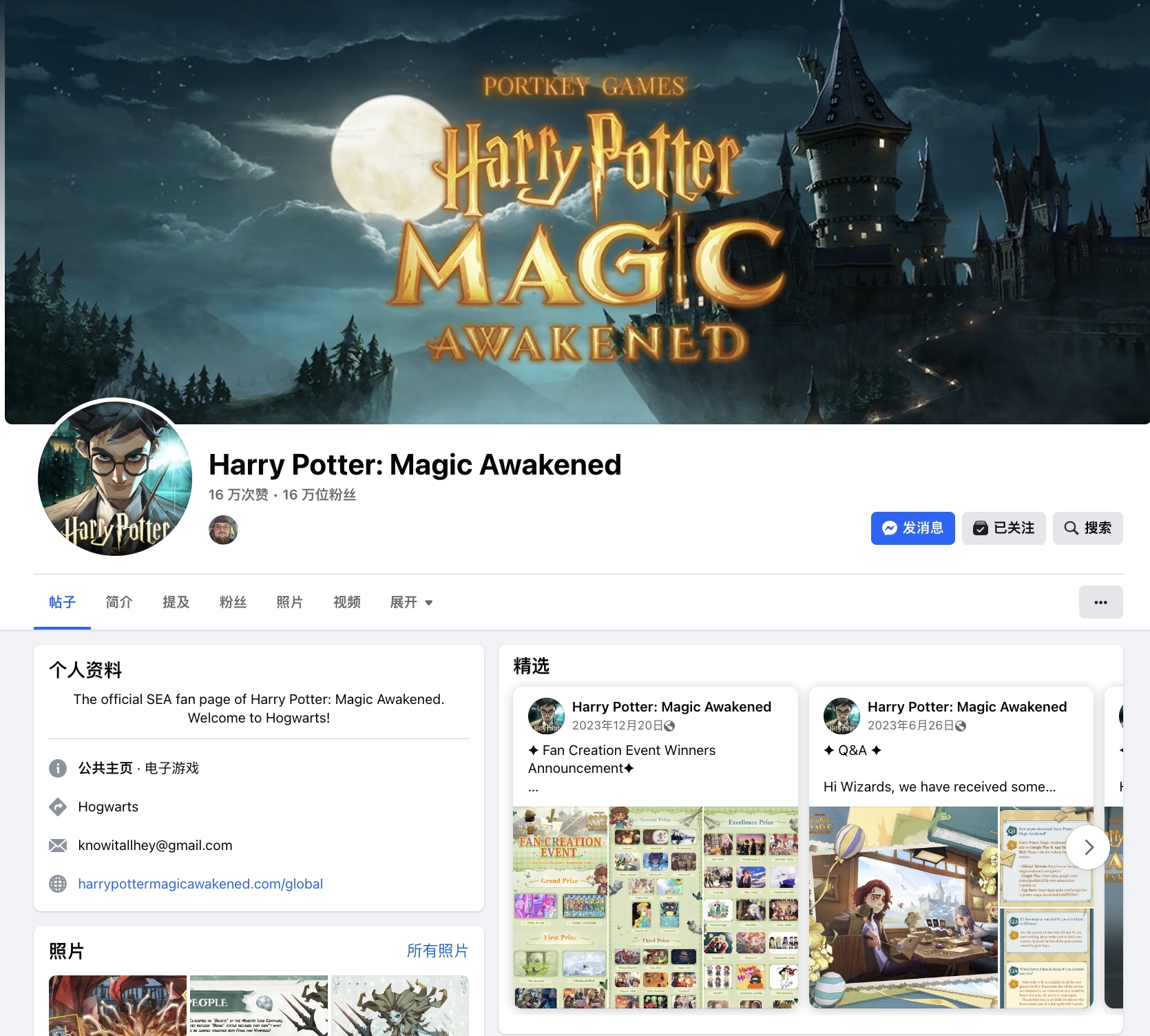Expand the 展开 tab dropdown

click(x=411, y=602)
